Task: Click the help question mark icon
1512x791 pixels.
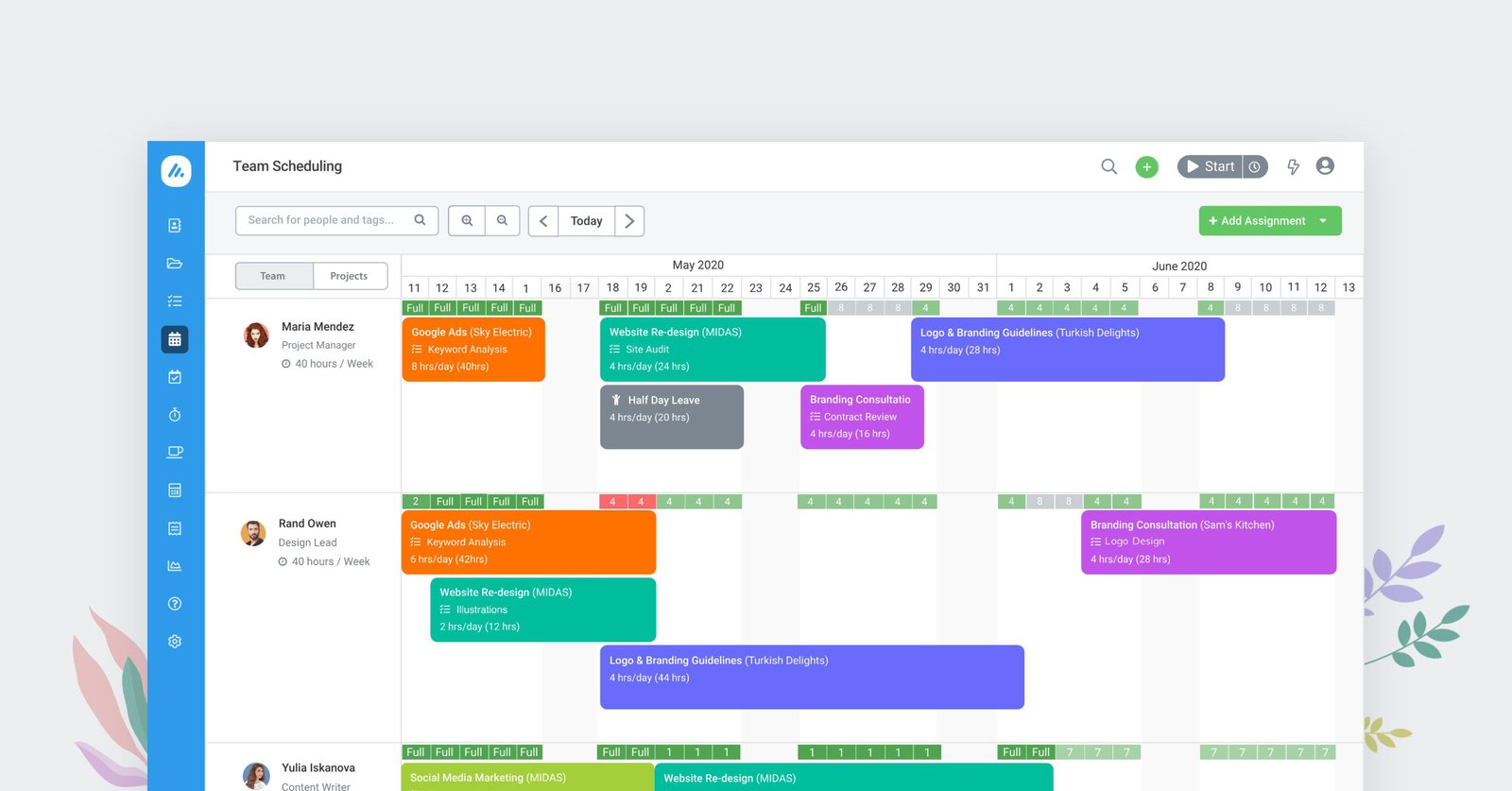Action: [175, 604]
